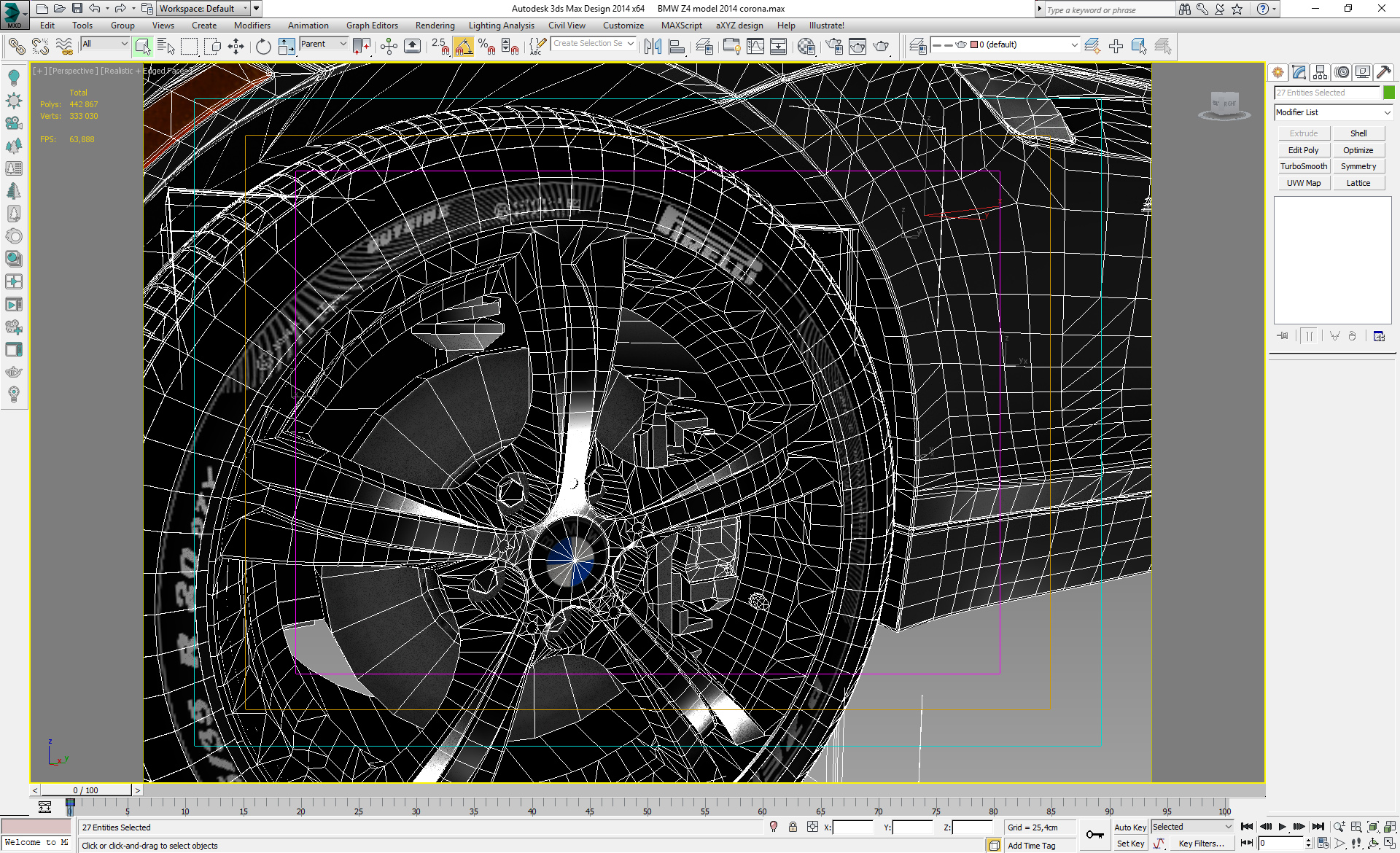Screen dimensions: 1400x853
Task: Switch to the Utilities command panel tab
Action: 1384,72
